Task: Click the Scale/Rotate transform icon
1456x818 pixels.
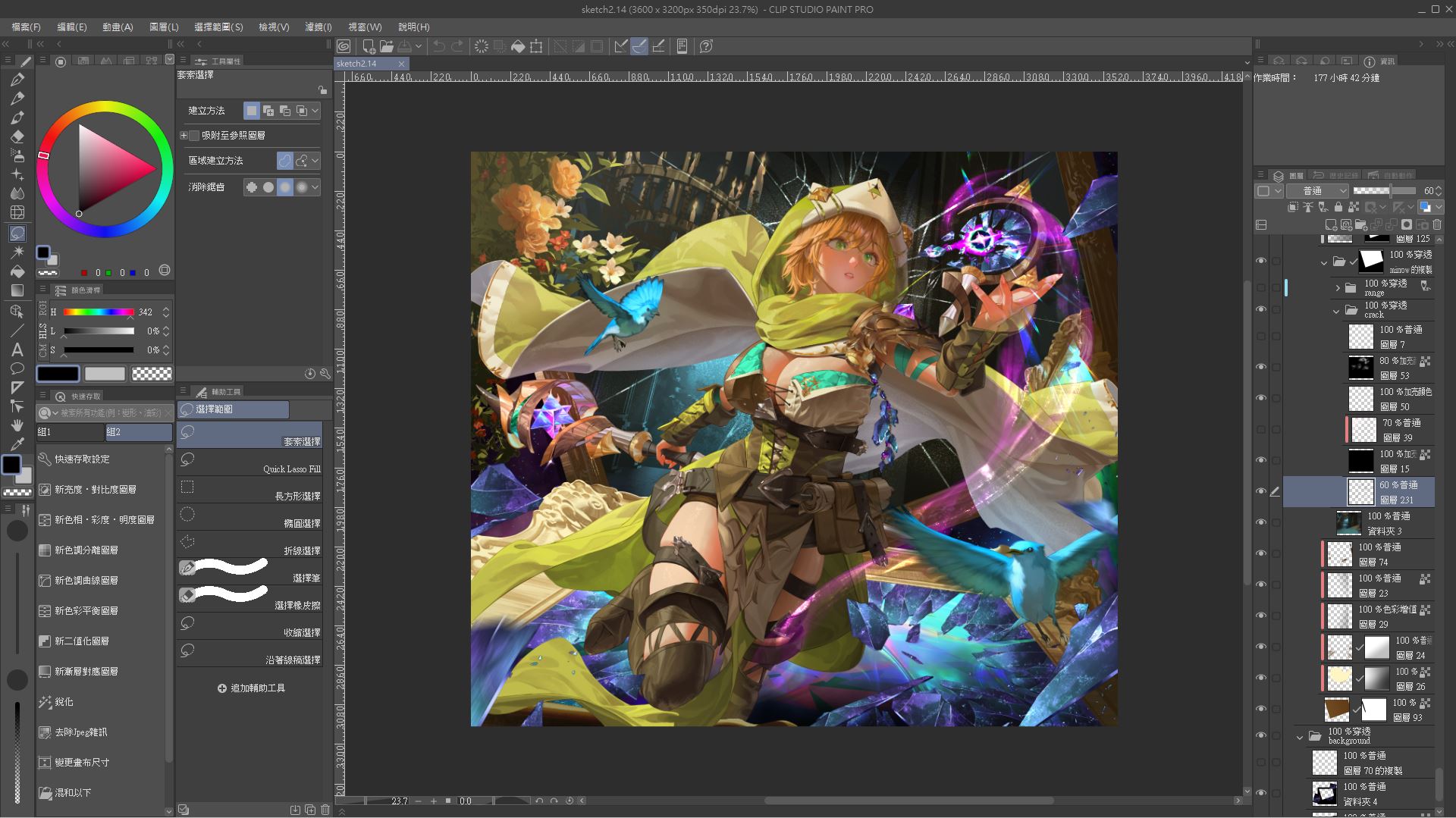Action: click(x=536, y=46)
